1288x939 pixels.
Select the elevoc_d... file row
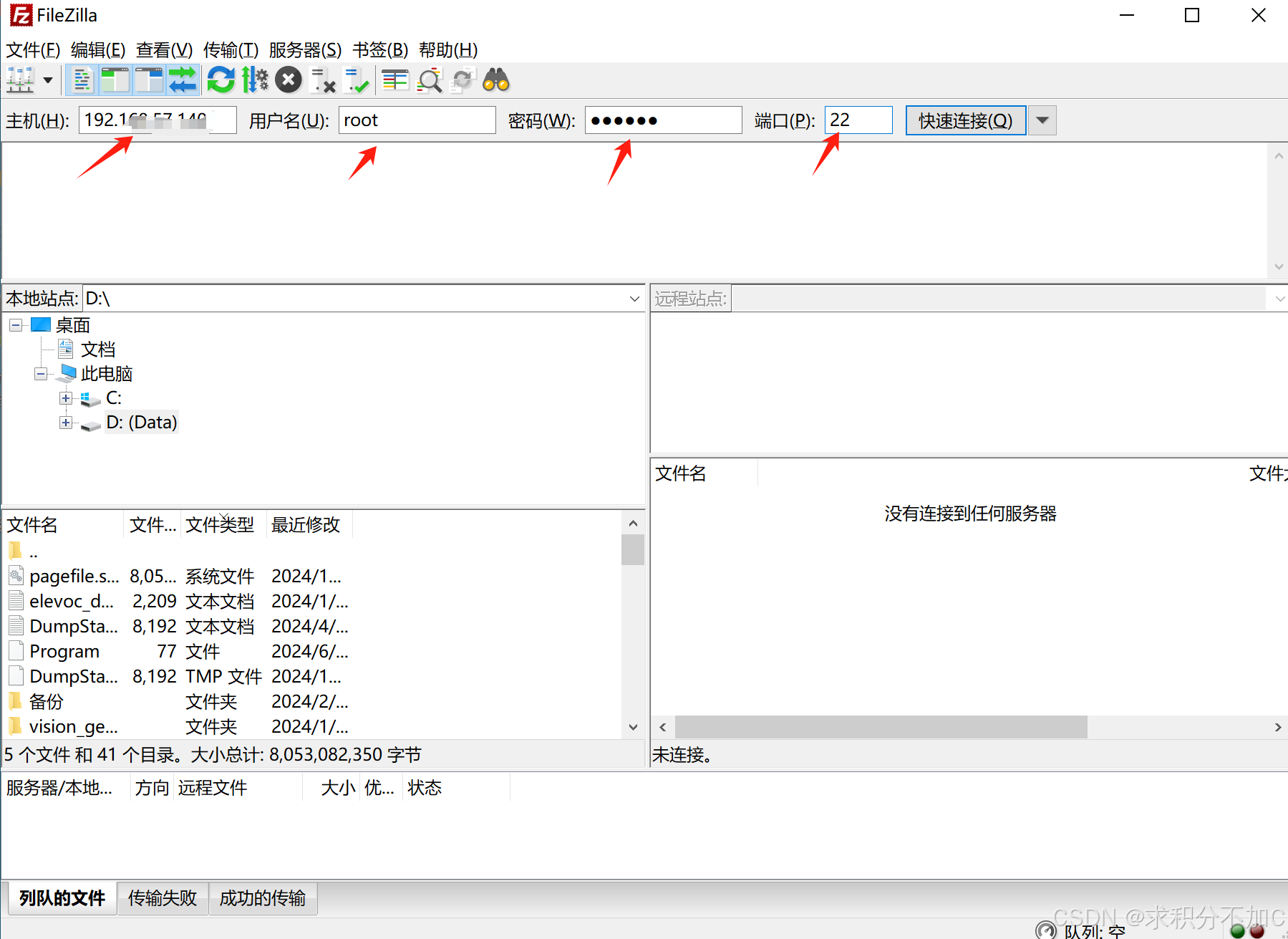313,602
